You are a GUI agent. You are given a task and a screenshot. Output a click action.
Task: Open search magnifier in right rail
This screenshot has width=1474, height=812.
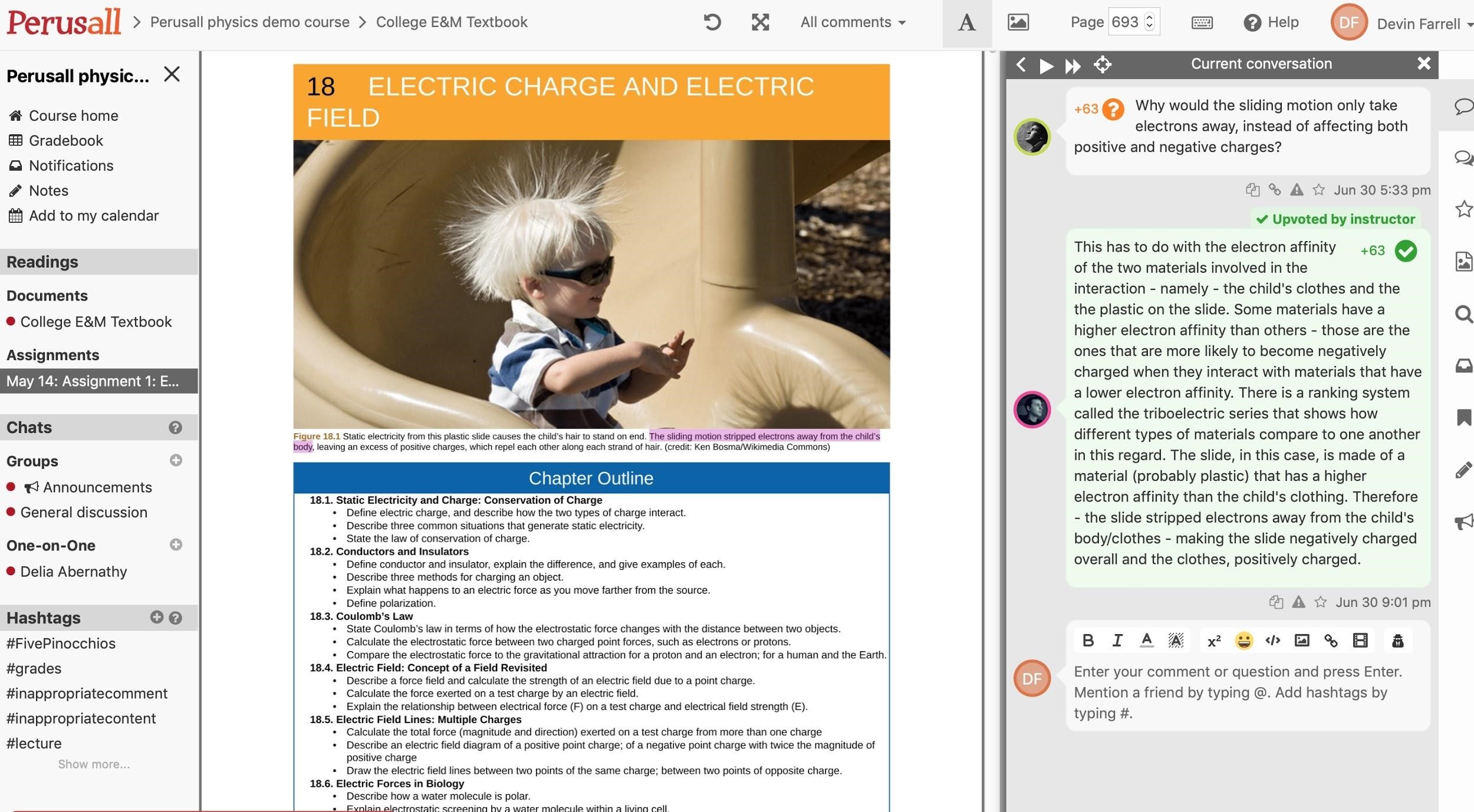(x=1463, y=314)
